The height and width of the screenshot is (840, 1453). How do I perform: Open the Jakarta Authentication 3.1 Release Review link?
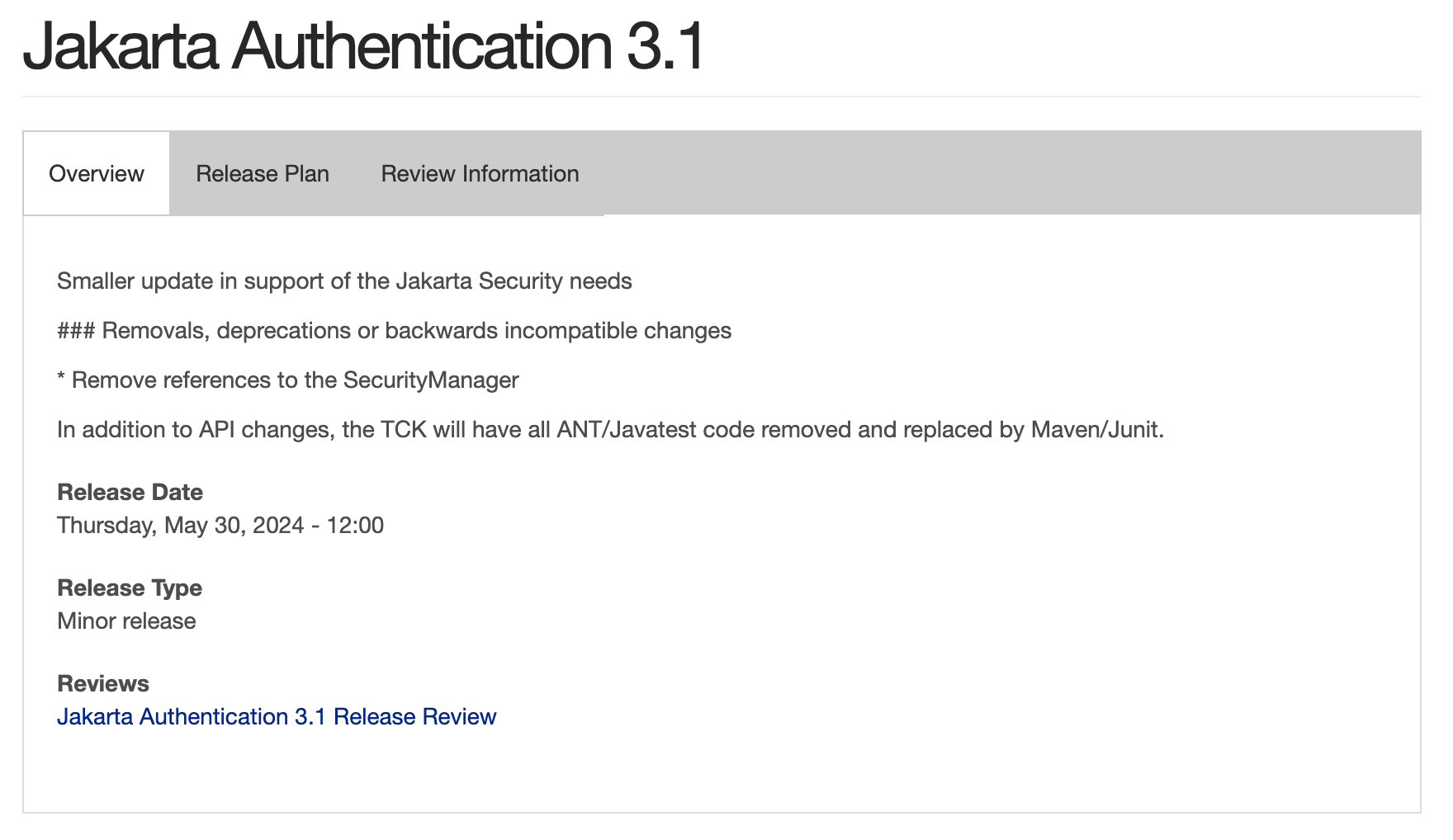pos(276,716)
